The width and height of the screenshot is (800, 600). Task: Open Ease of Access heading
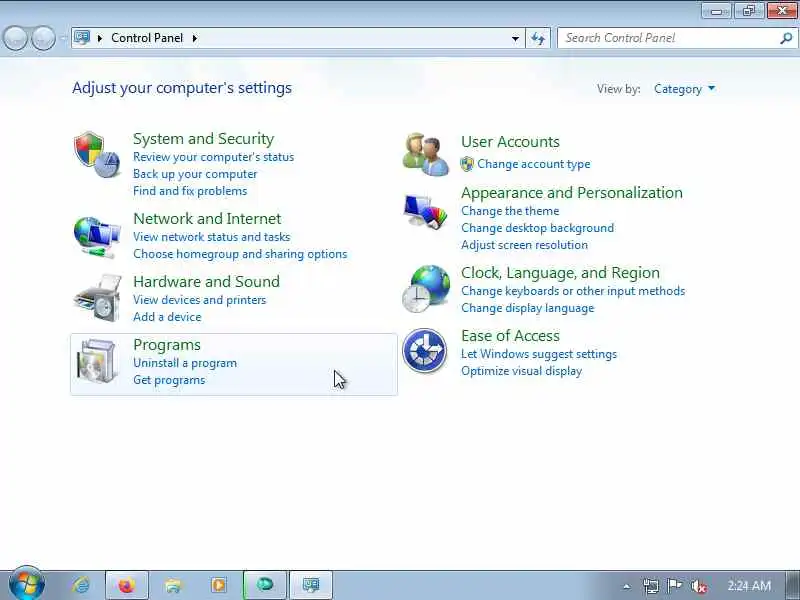click(x=510, y=336)
